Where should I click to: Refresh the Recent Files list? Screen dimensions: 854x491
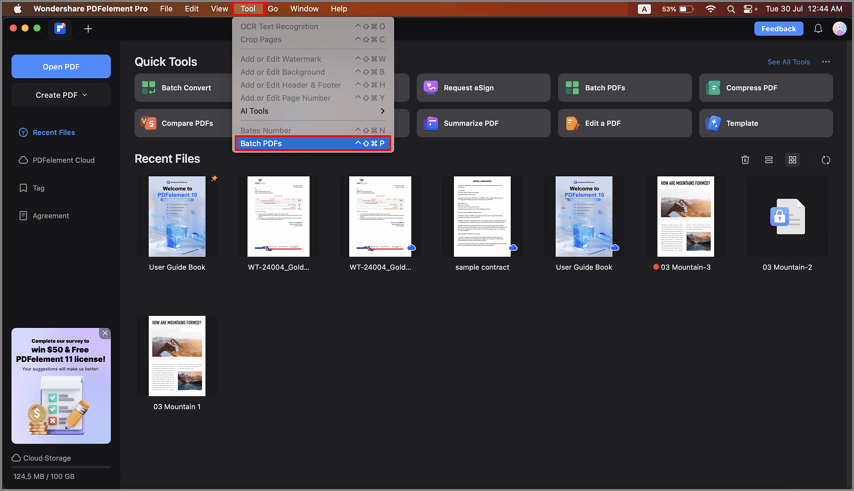(x=826, y=160)
